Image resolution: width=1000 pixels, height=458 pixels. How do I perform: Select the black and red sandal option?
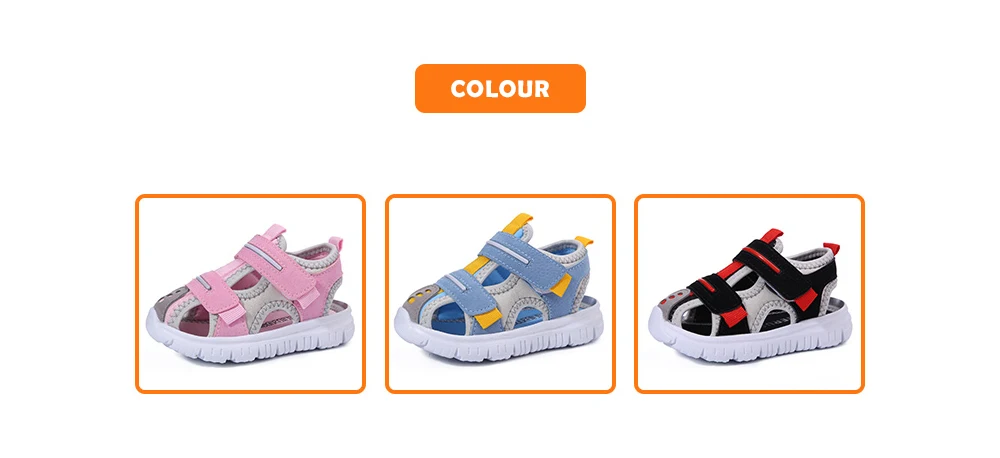(749, 293)
